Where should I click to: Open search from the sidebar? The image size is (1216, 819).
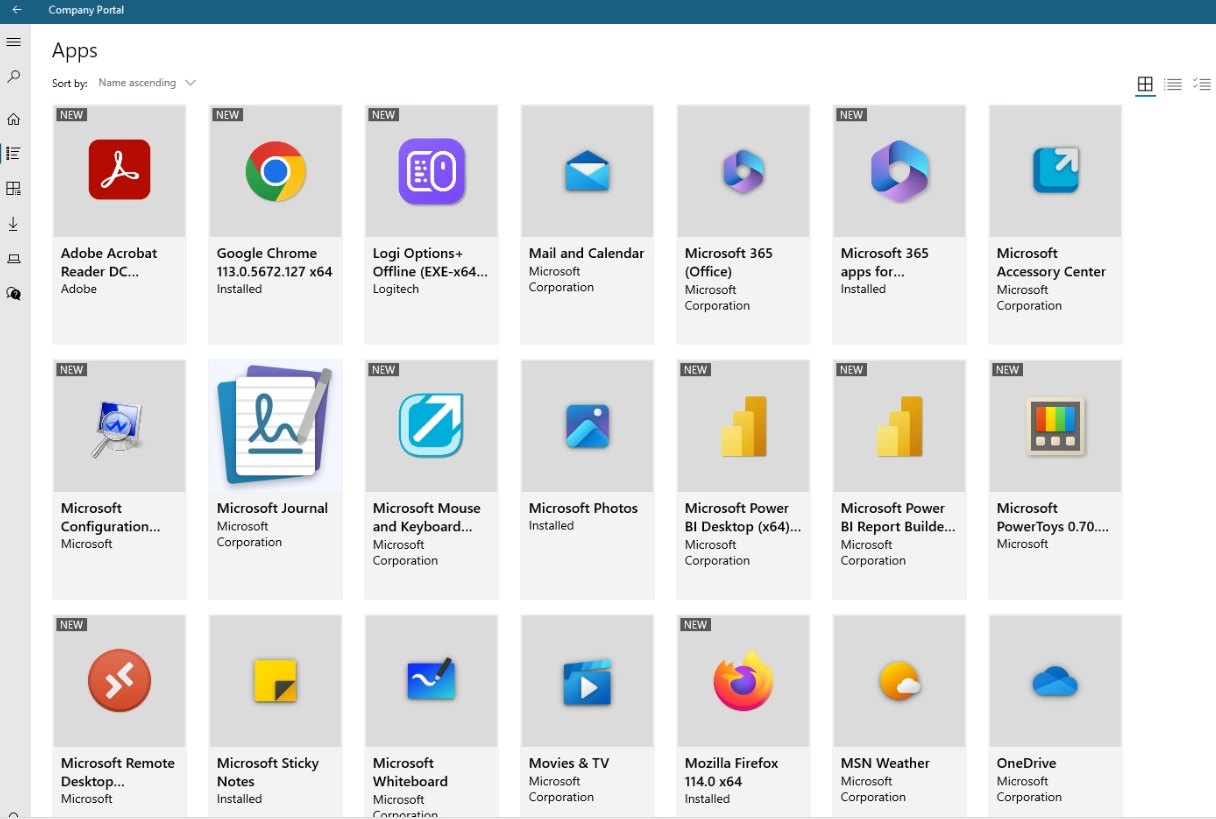[x=14, y=76]
